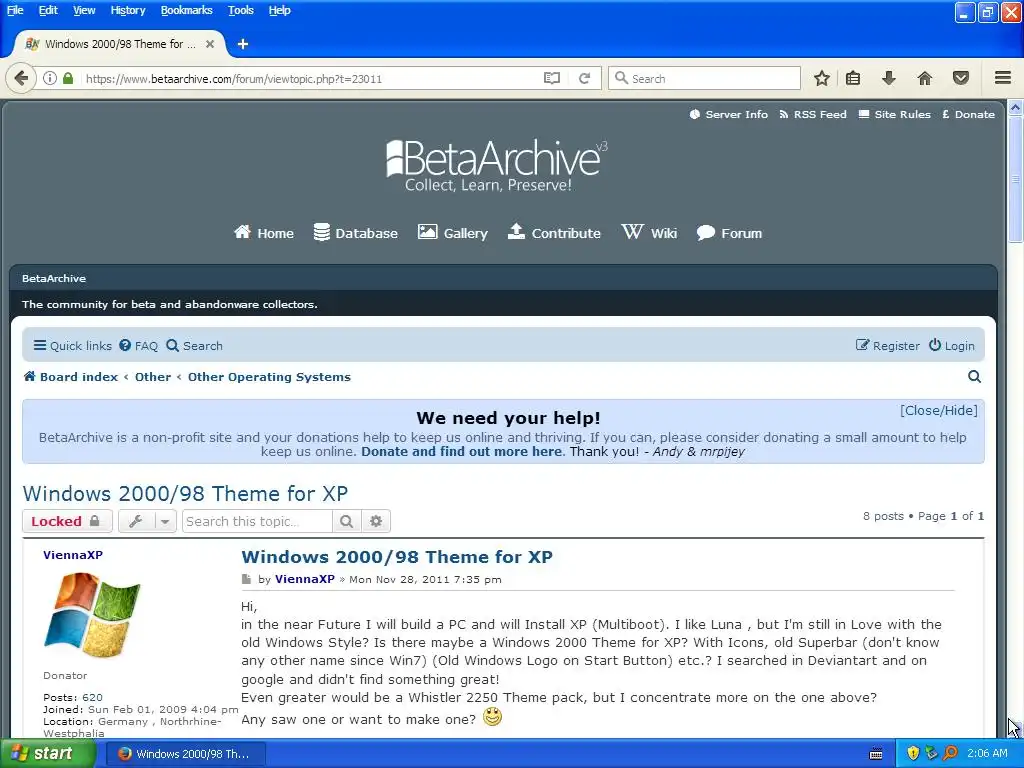Viewport: 1024px width, 768px height.
Task: Open the Help menu
Action: (280, 10)
